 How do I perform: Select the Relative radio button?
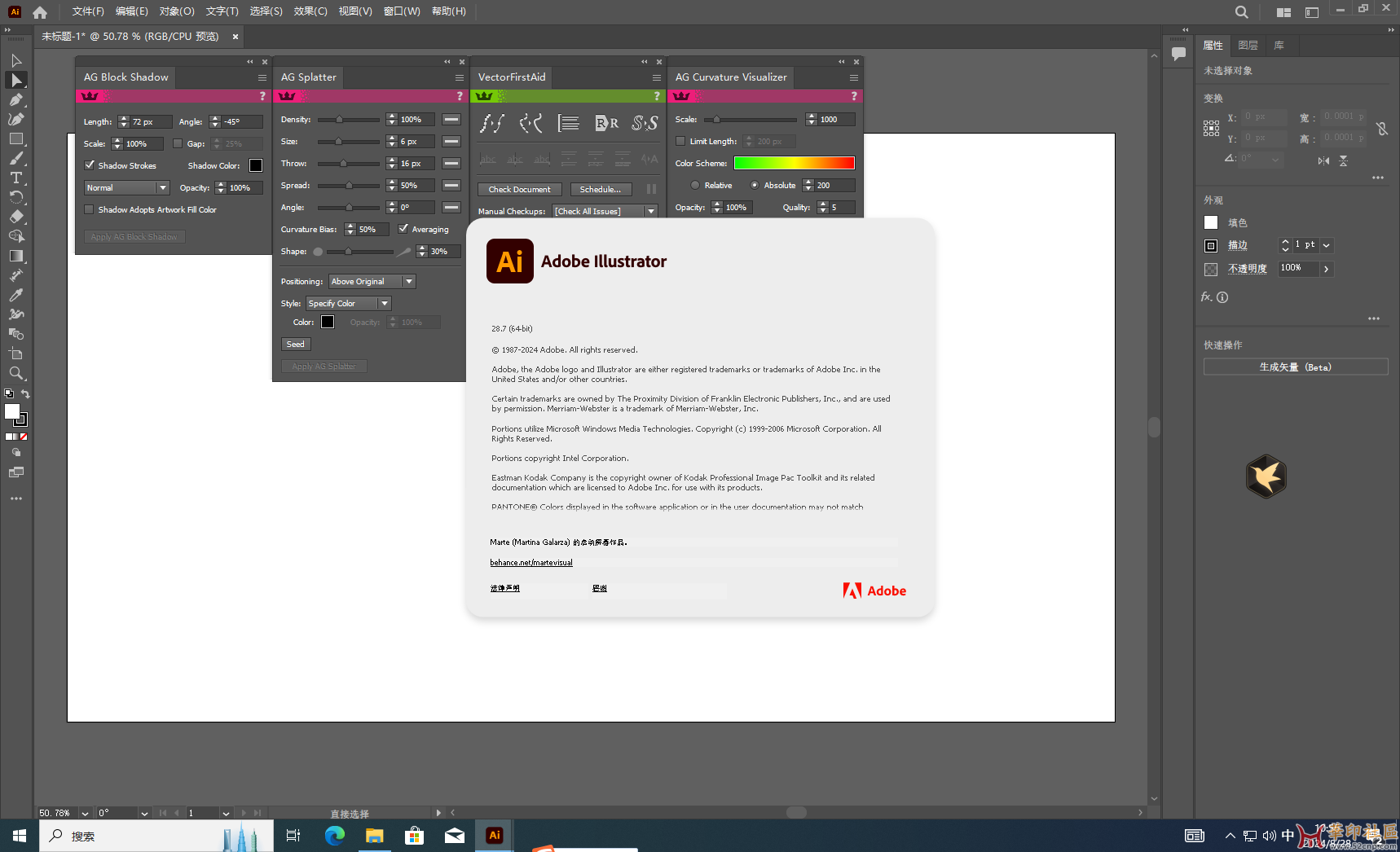[x=695, y=185]
